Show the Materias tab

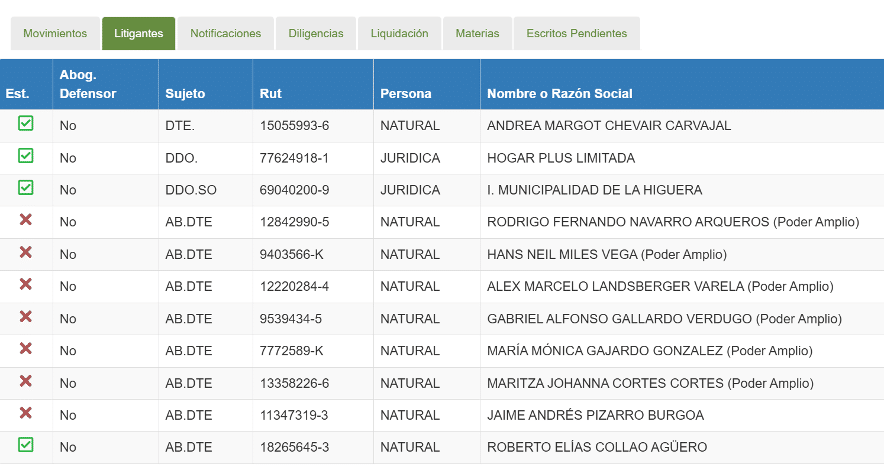point(477,33)
